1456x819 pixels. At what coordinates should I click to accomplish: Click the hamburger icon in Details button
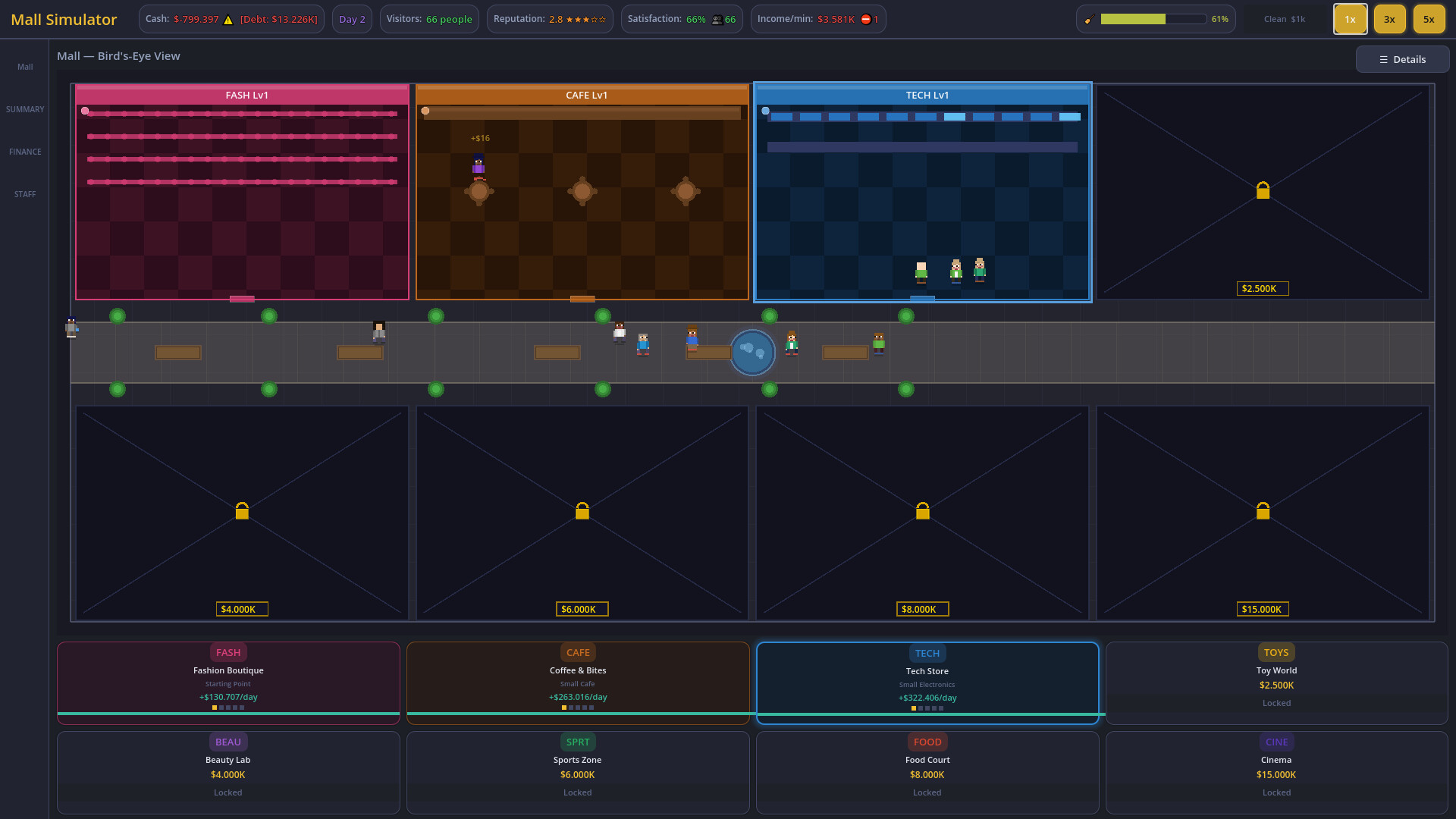[1383, 60]
